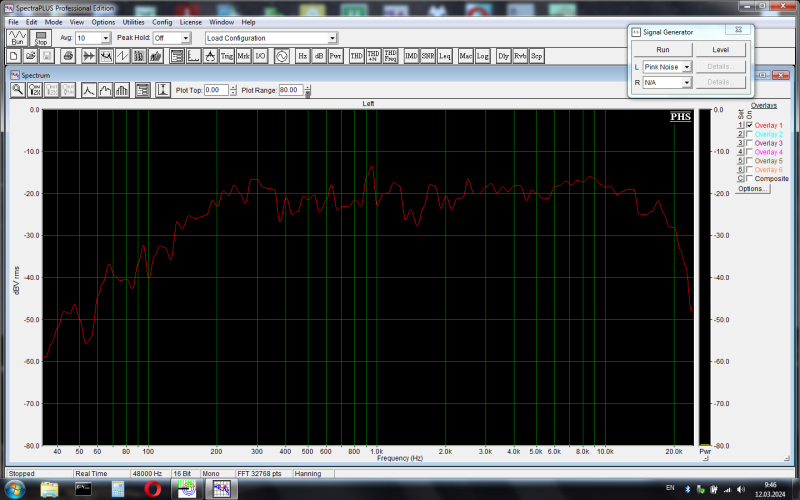Click the Hz utility button
Image resolution: width=800 pixels, height=500 pixels.
point(303,56)
